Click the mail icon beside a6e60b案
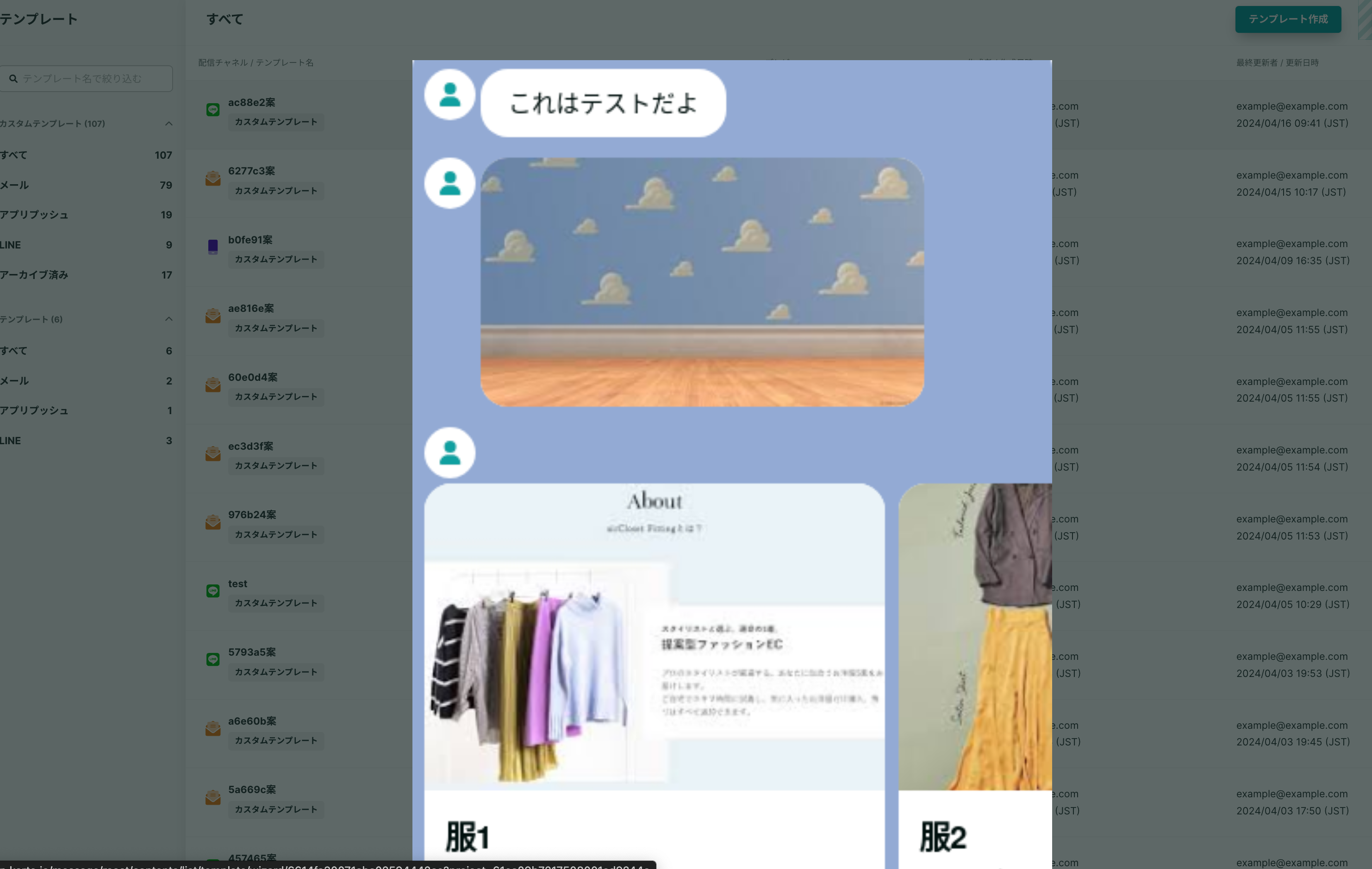Viewport: 1372px width, 869px height. pos(212,728)
